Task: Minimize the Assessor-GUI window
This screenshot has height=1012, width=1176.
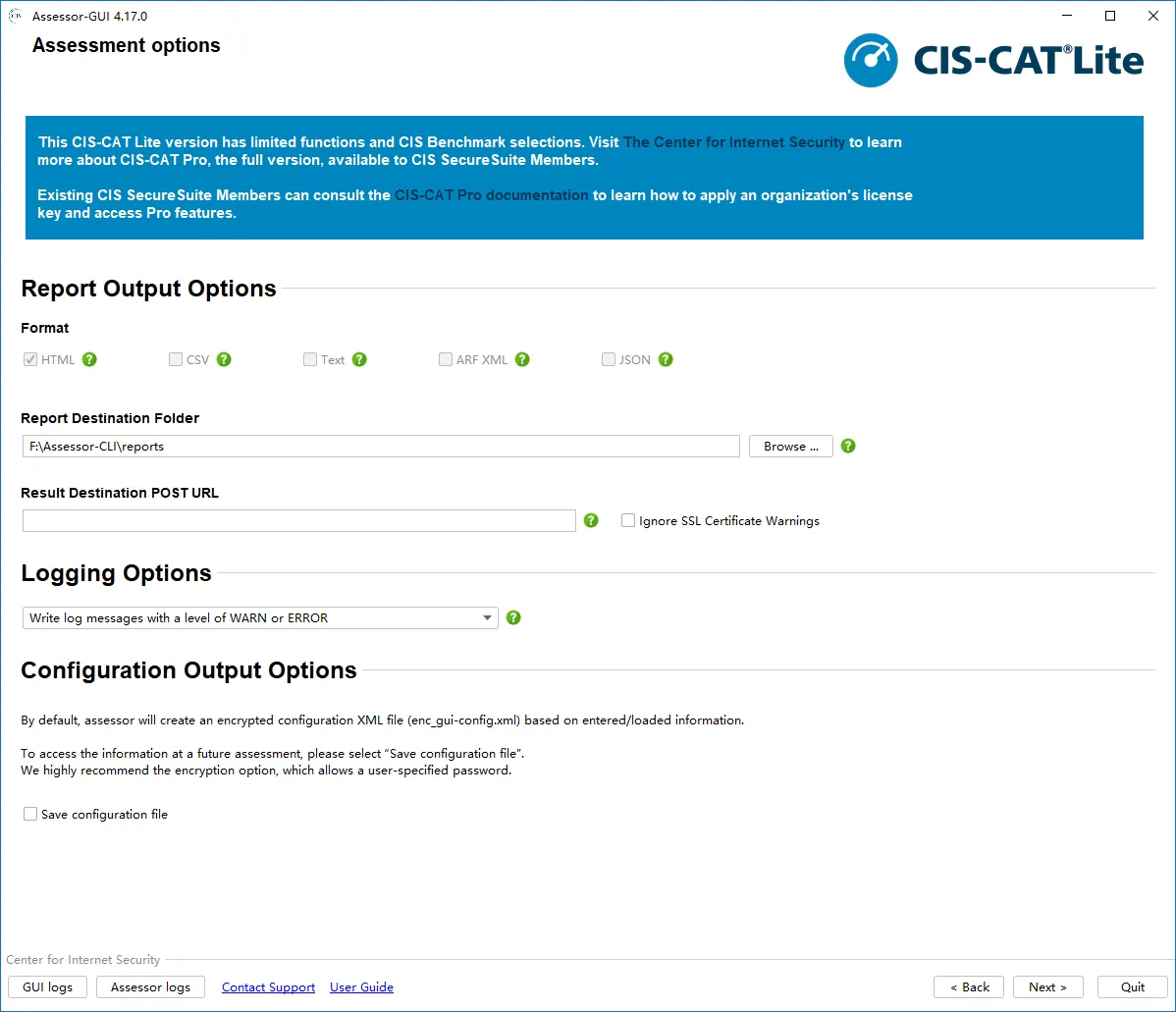Action: coord(1067,16)
